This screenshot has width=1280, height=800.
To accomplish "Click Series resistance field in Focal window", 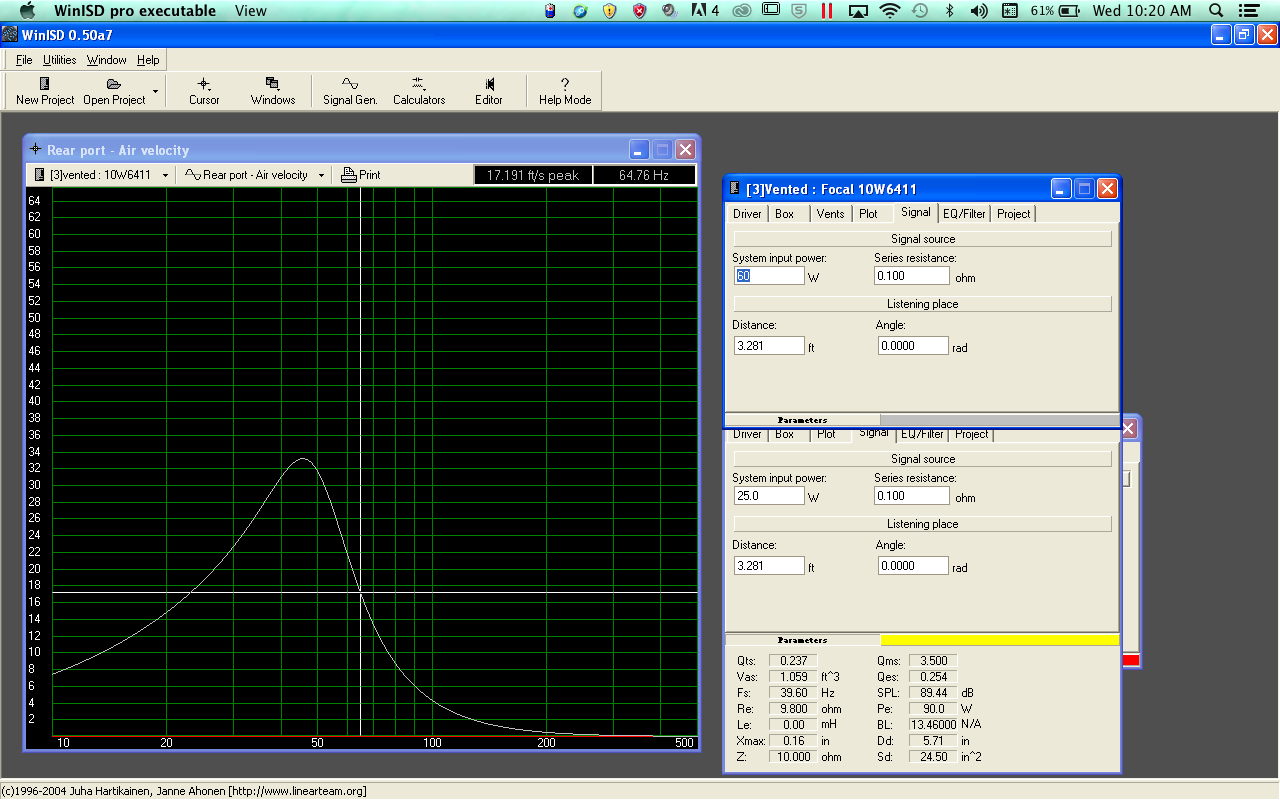I will (x=912, y=275).
